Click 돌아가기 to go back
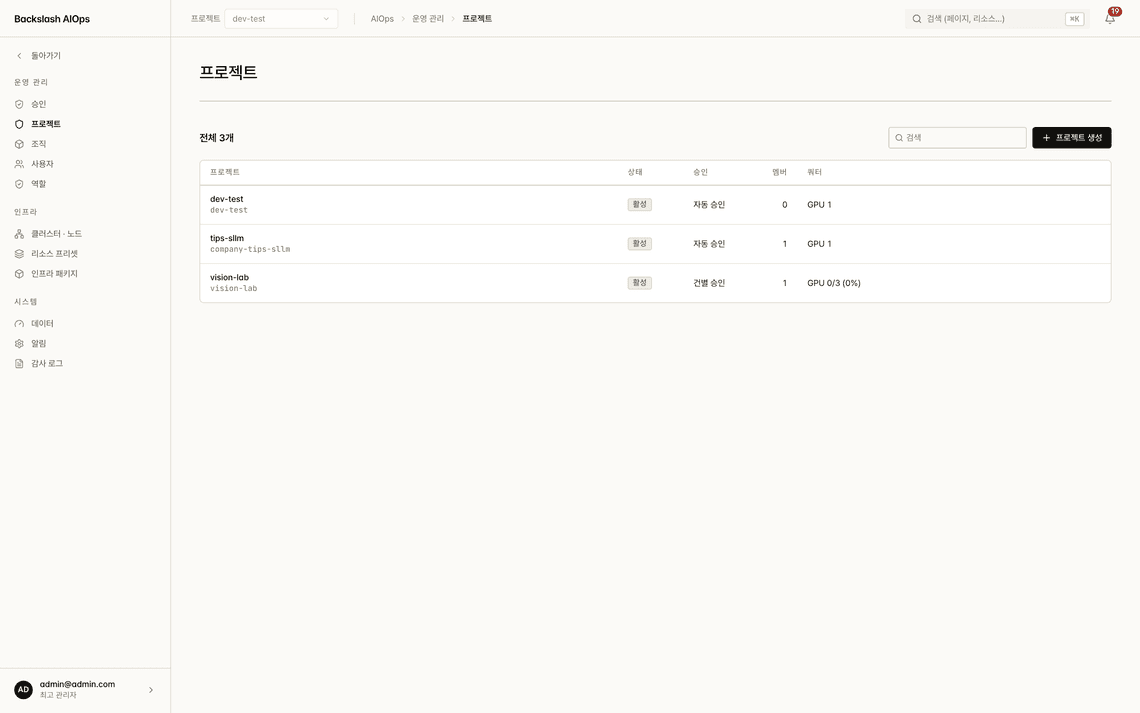This screenshot has width=1140, height=713. coord(46,56)
